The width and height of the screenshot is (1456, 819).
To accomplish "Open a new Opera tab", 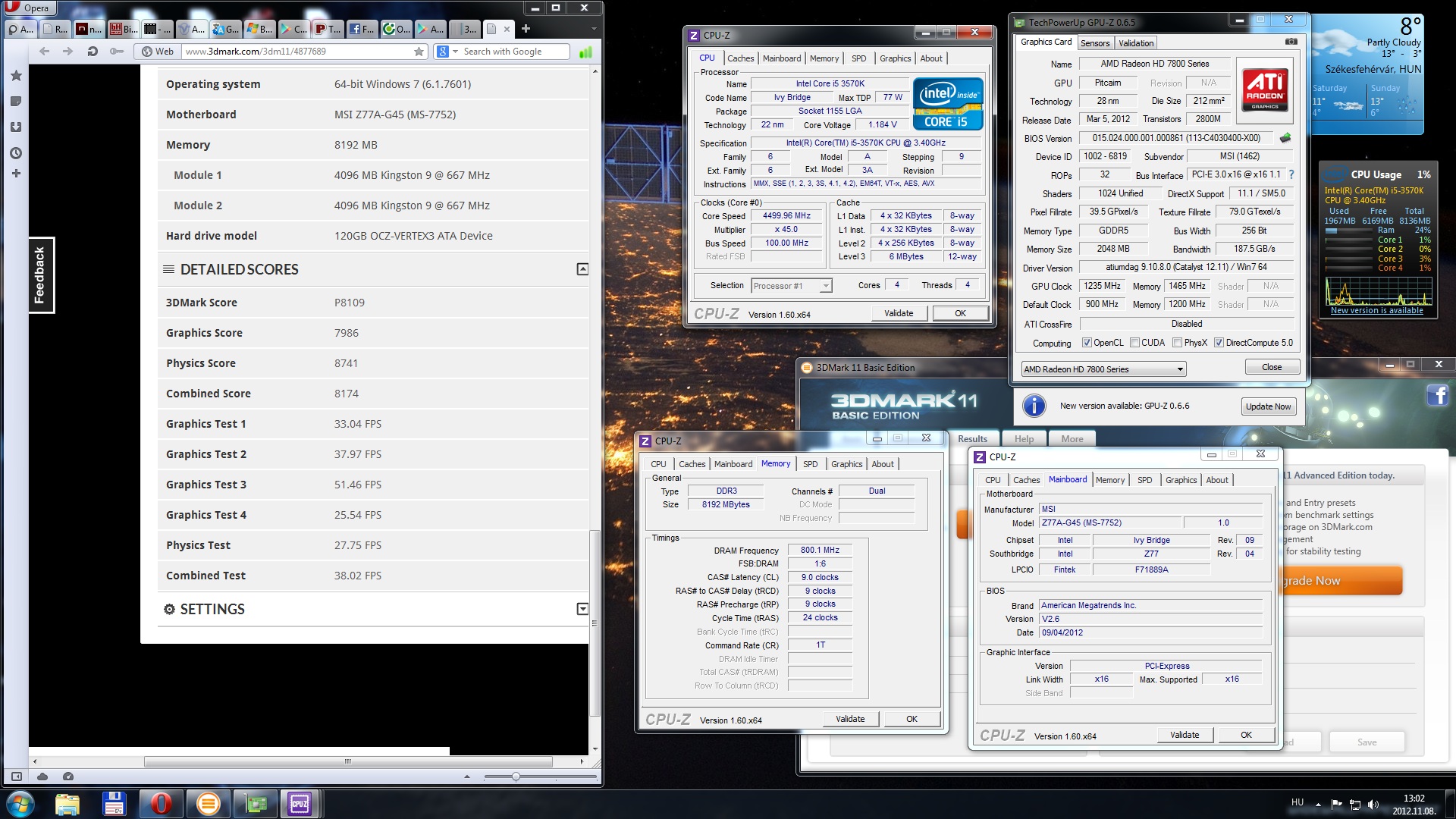I will point(526,29).
